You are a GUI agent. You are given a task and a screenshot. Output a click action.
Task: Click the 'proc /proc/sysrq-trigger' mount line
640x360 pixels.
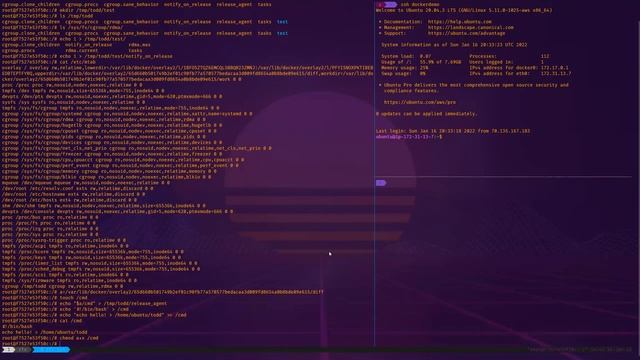pos(64,240)
